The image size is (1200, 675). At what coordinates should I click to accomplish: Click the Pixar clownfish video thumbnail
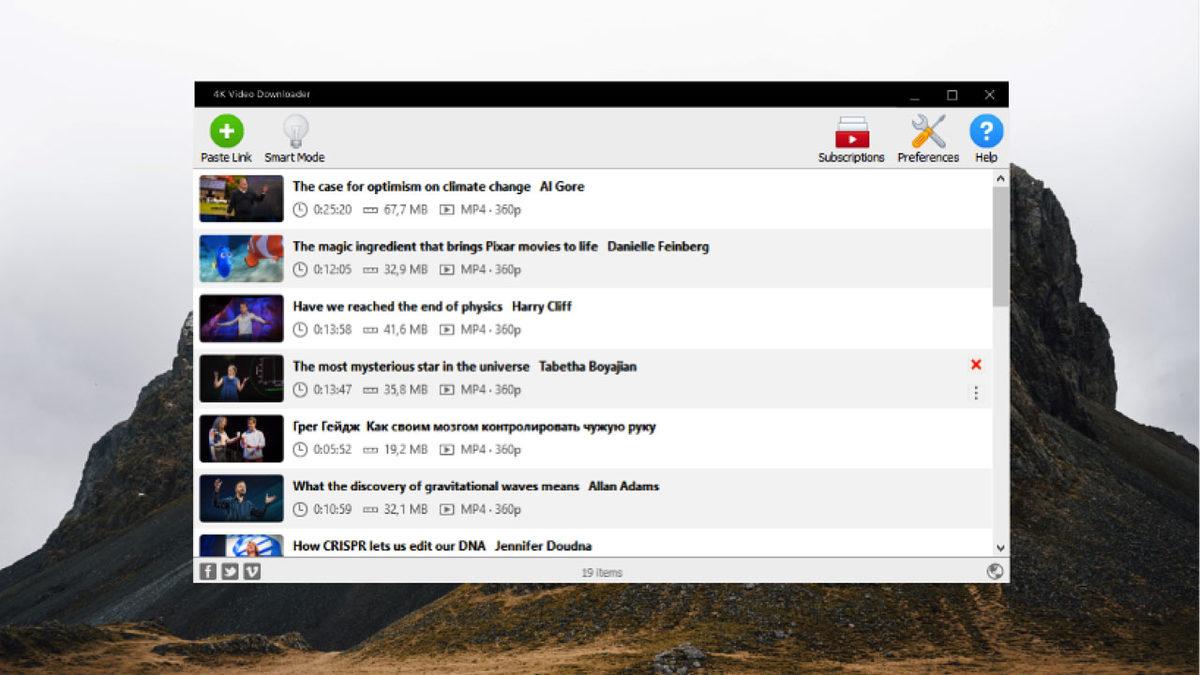tap(240, 258)
